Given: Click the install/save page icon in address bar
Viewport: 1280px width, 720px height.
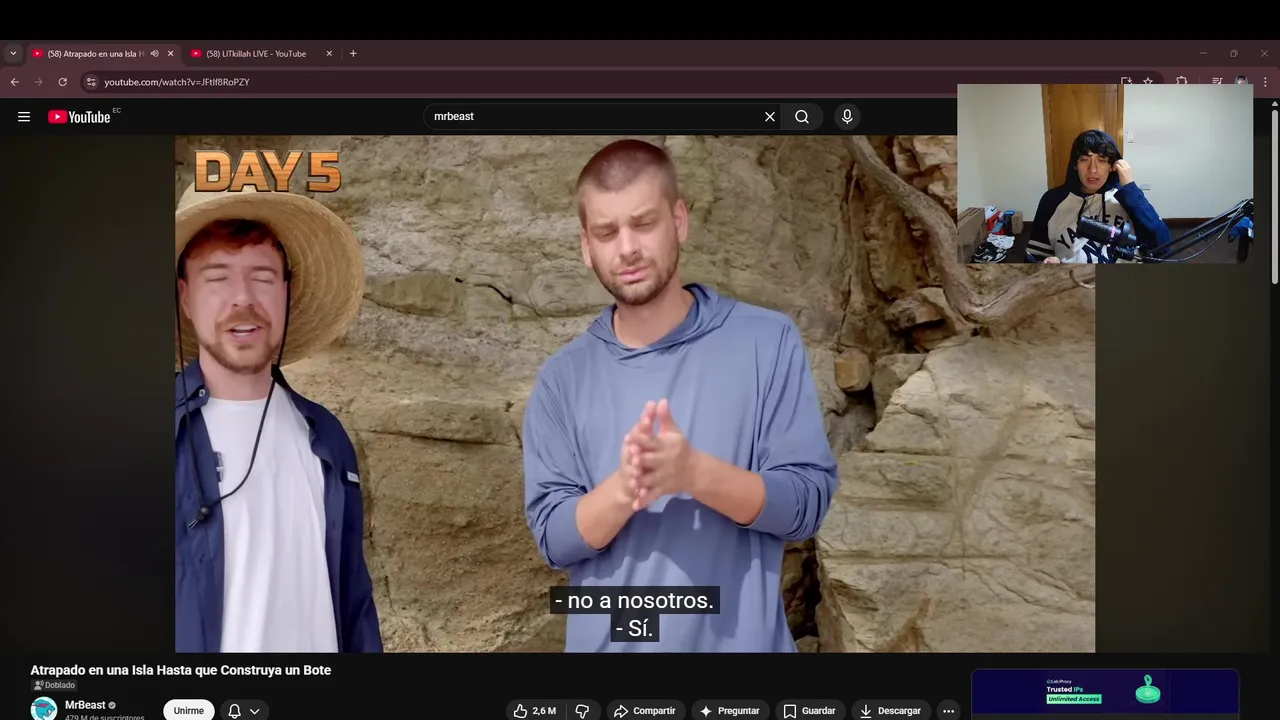Looking at the screenshot, I should (1126, 82).
